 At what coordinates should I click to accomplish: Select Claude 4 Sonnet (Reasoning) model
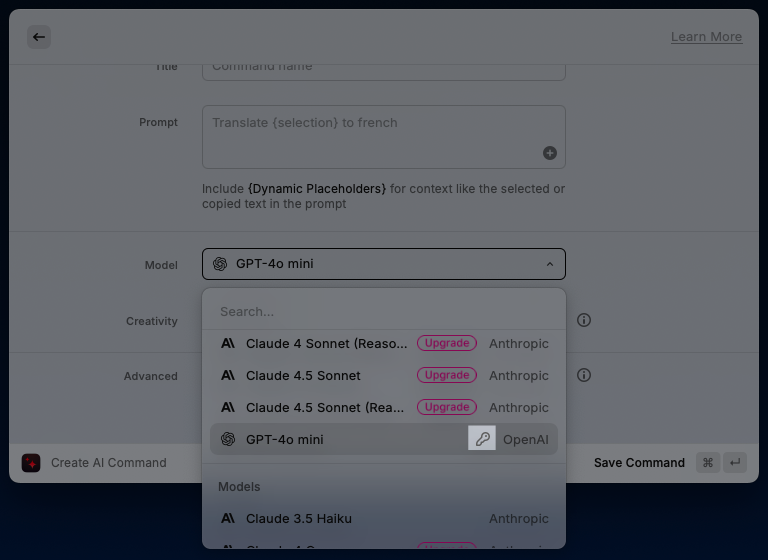point(384,343)
